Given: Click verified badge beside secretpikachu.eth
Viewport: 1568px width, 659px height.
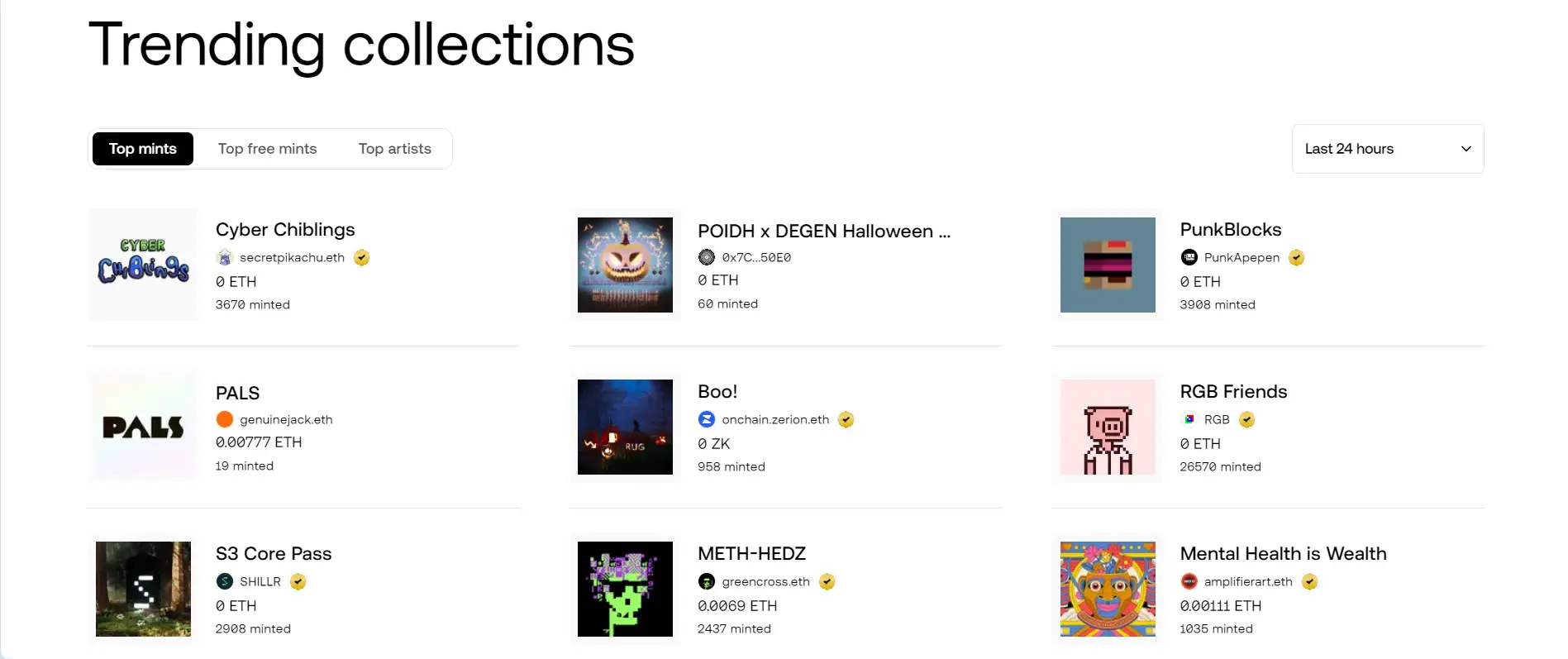Looking at the screenshot, I should (361, 258).
